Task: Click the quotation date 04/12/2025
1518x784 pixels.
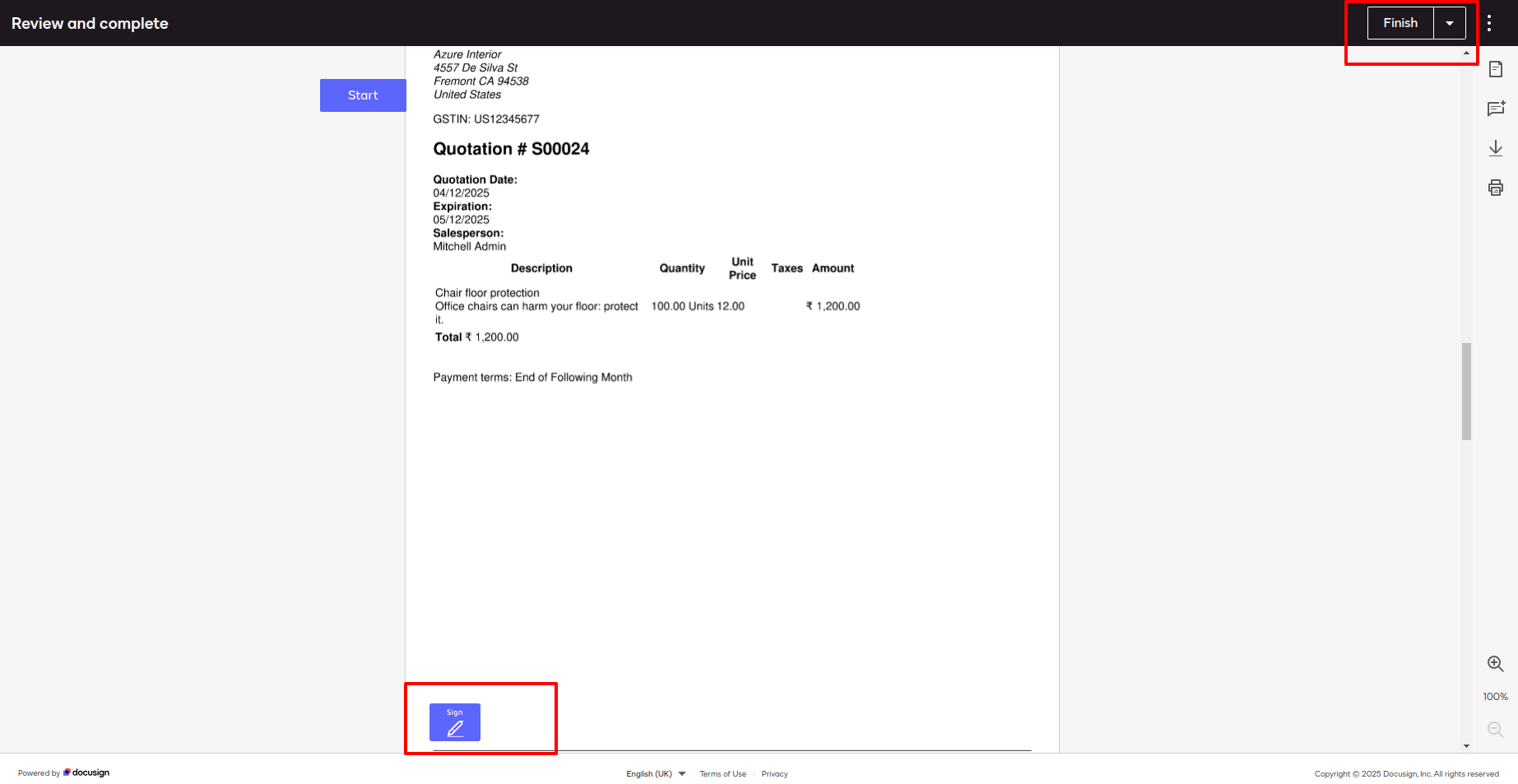Action: (x=462, y=193)
